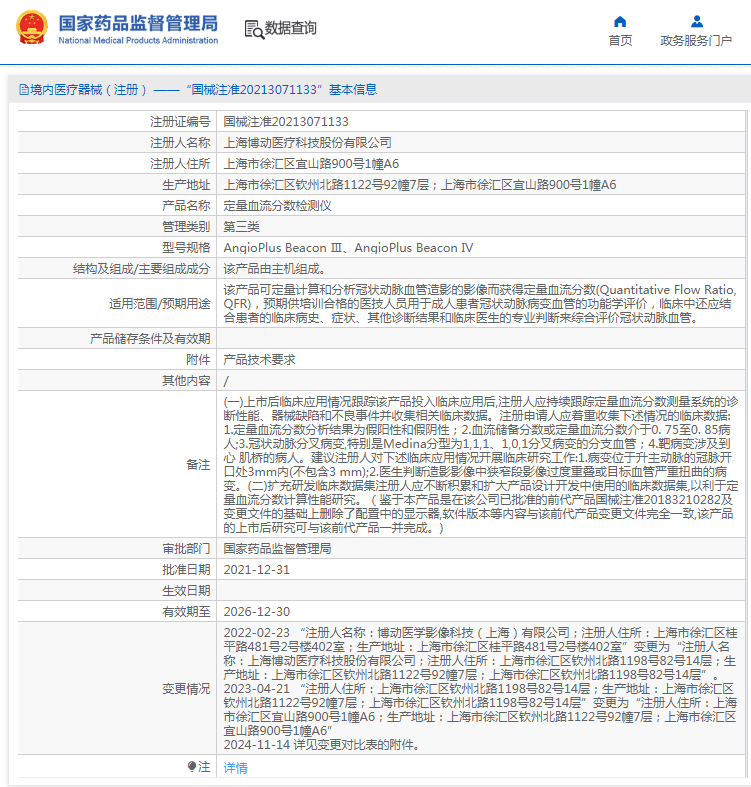The height and width of the screenshot is (787, 751).
Task: Go to 首页 text link
Action: point(620,41)
